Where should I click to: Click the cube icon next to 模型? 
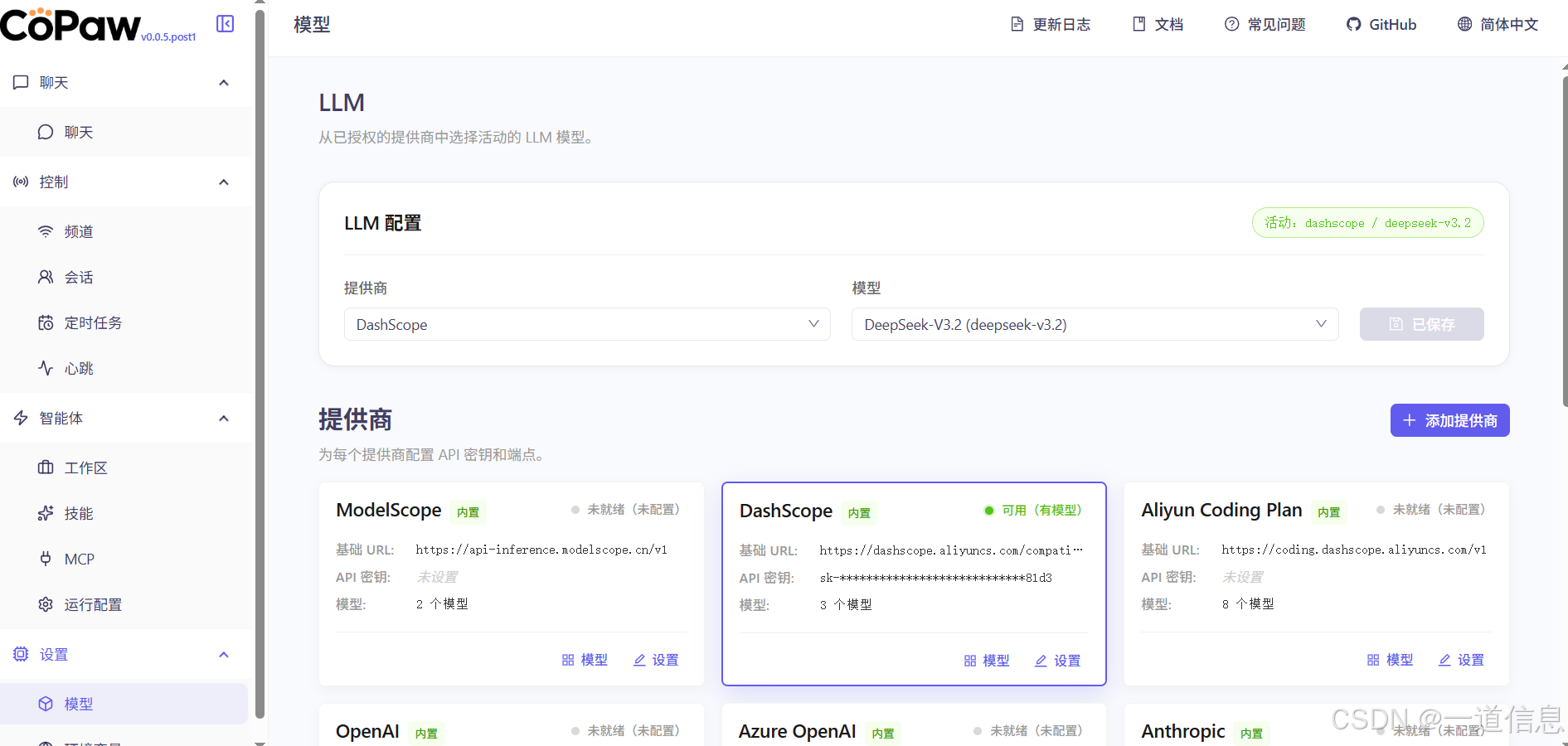[46, 704]
